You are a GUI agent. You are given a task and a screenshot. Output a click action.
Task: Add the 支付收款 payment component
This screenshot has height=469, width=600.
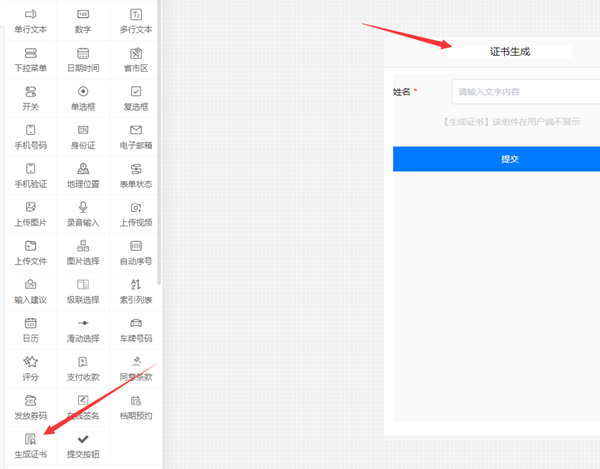(x=83, y=369)
